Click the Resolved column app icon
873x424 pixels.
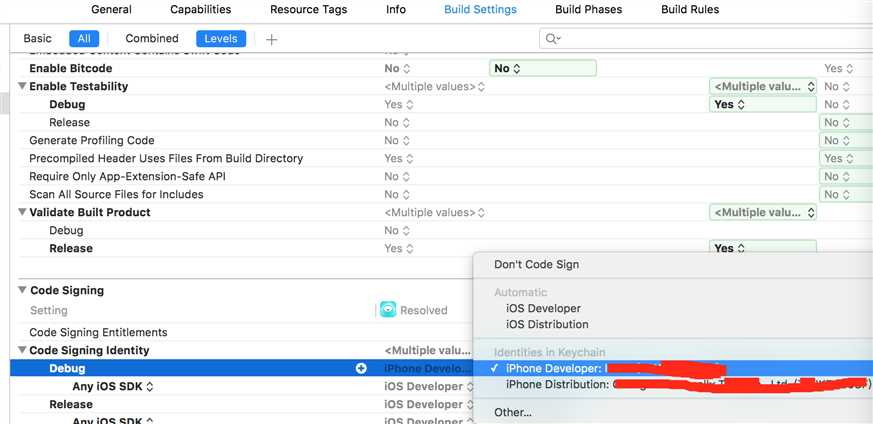388,310
